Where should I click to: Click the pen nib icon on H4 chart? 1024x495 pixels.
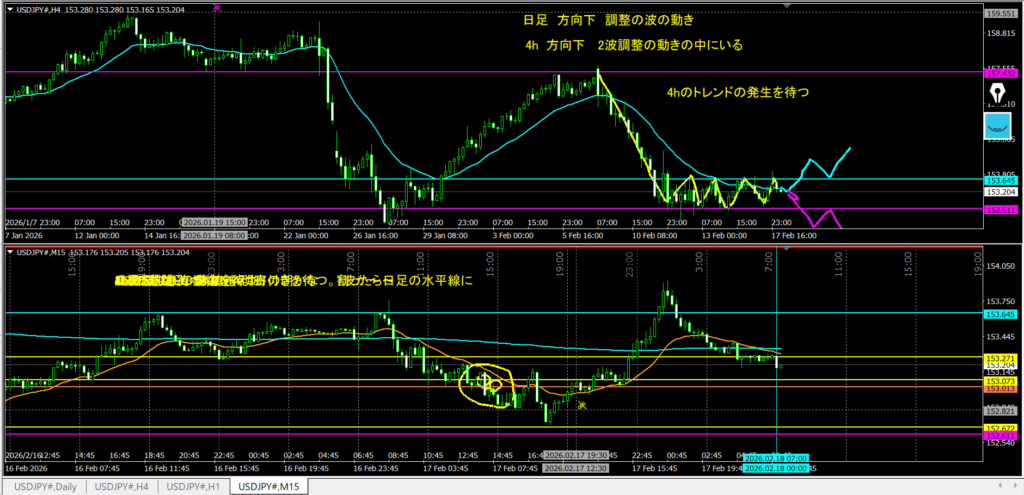[997, 92]
